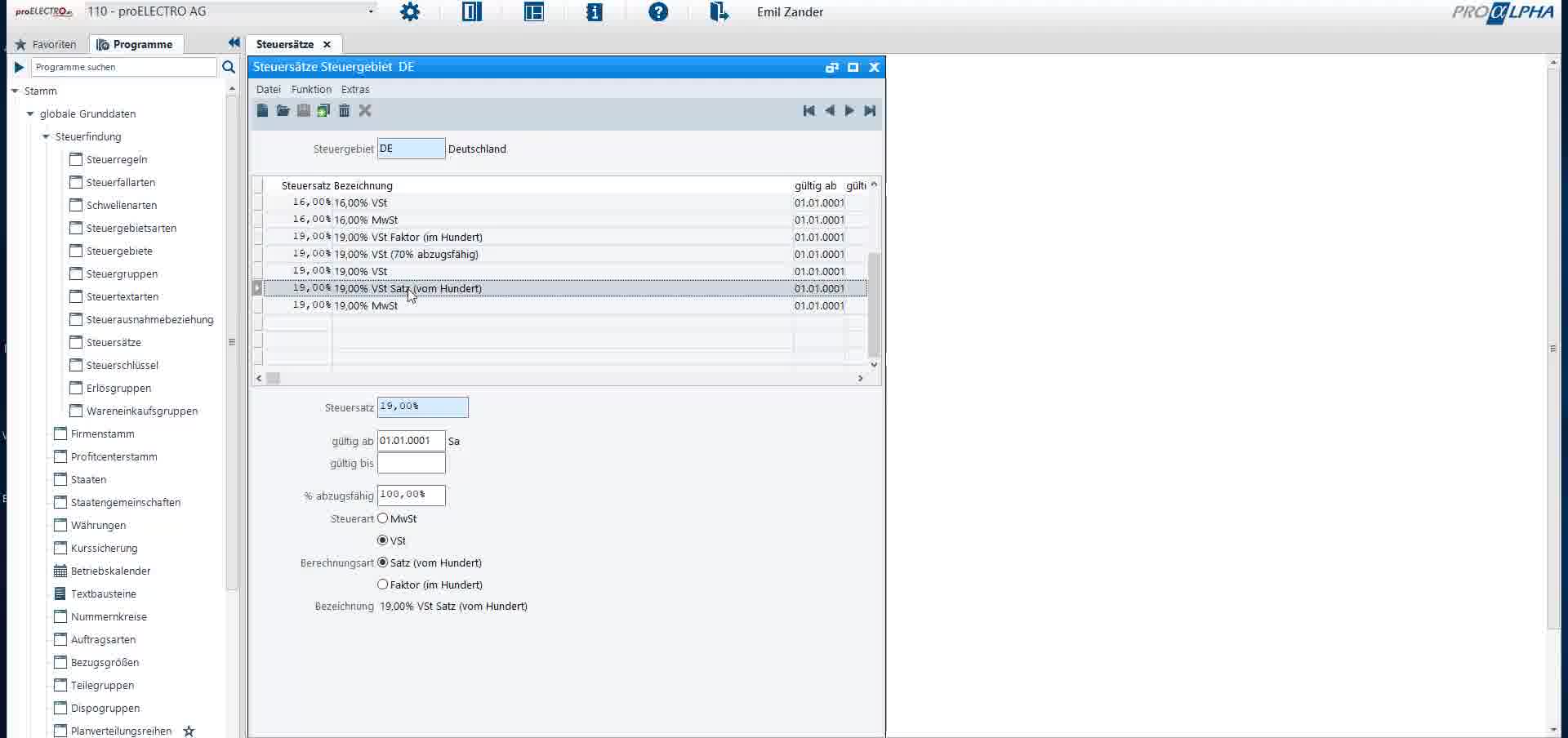Click the copy record toolbar icon
Viewport: 1568px width, 738px height.
323,110
